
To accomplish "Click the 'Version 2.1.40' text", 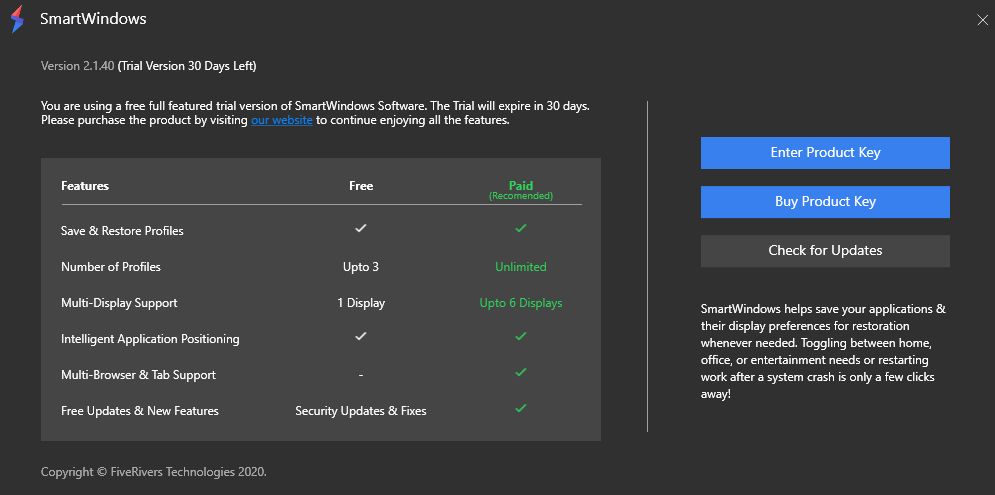I will [77, 66].
